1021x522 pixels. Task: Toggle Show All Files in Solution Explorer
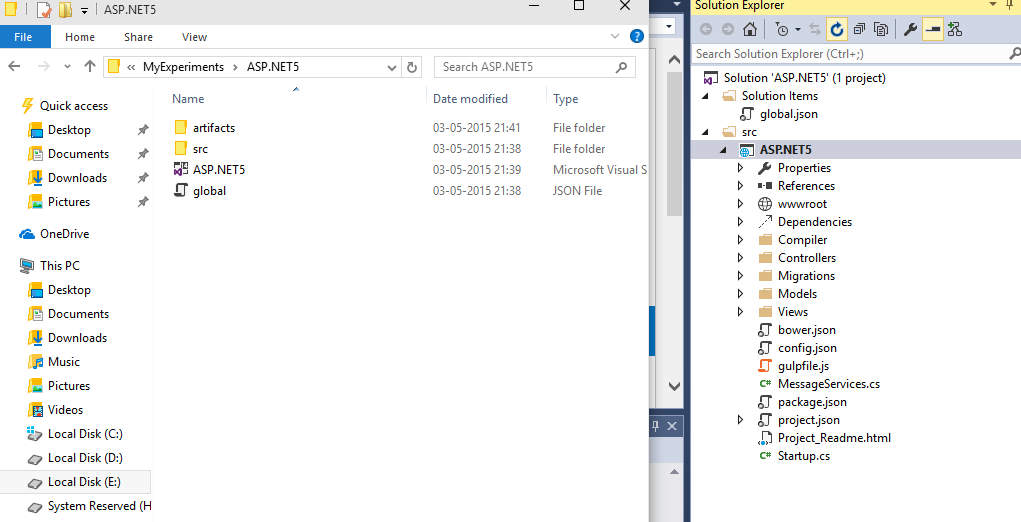881,29
